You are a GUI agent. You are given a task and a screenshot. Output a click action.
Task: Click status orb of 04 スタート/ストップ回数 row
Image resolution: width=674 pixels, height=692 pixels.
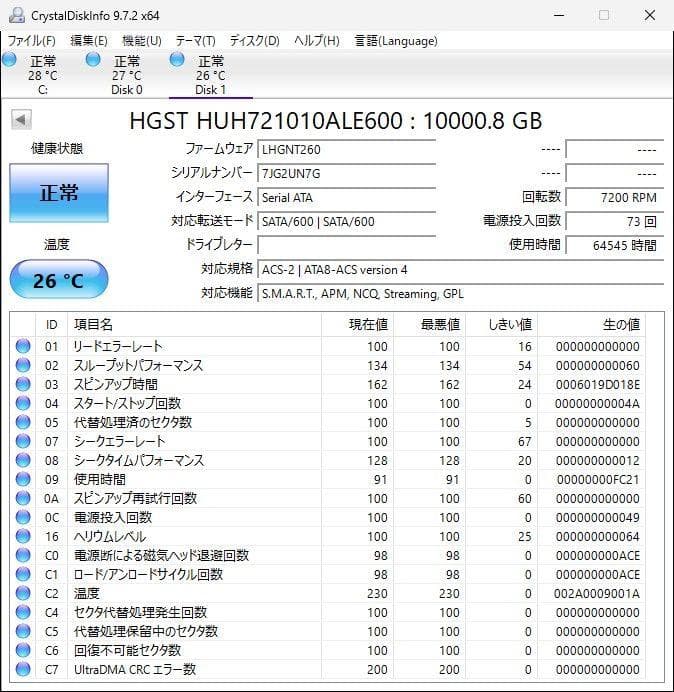pyautogui.click(x=23, y=403)
